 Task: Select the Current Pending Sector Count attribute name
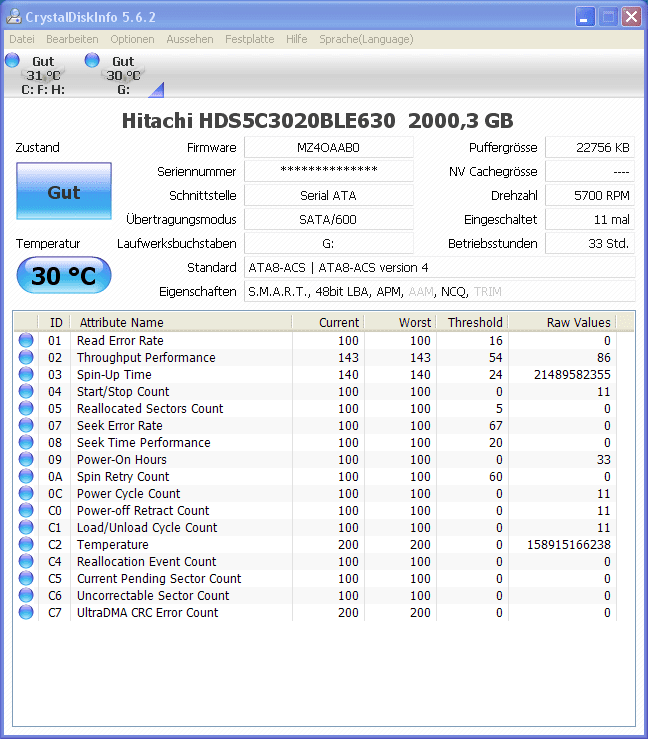click(159, 579)
